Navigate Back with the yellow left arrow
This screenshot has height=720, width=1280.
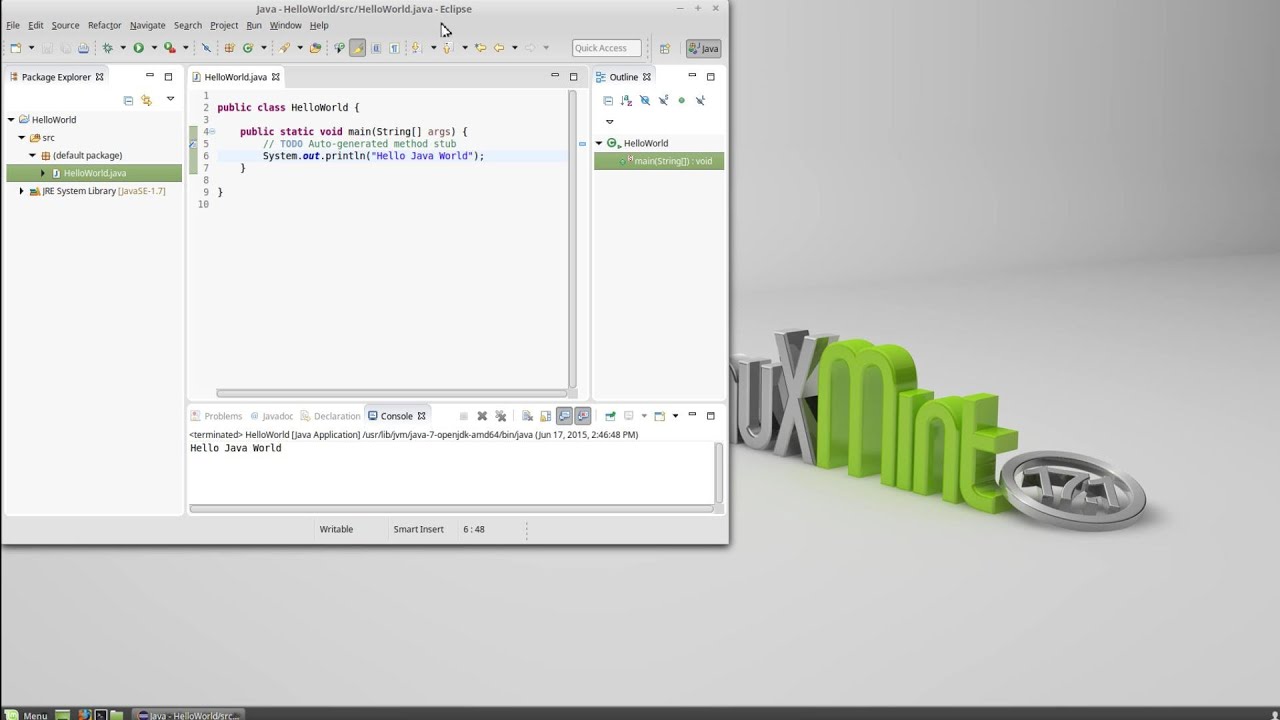pyautogui.click(x=499, y=48)
